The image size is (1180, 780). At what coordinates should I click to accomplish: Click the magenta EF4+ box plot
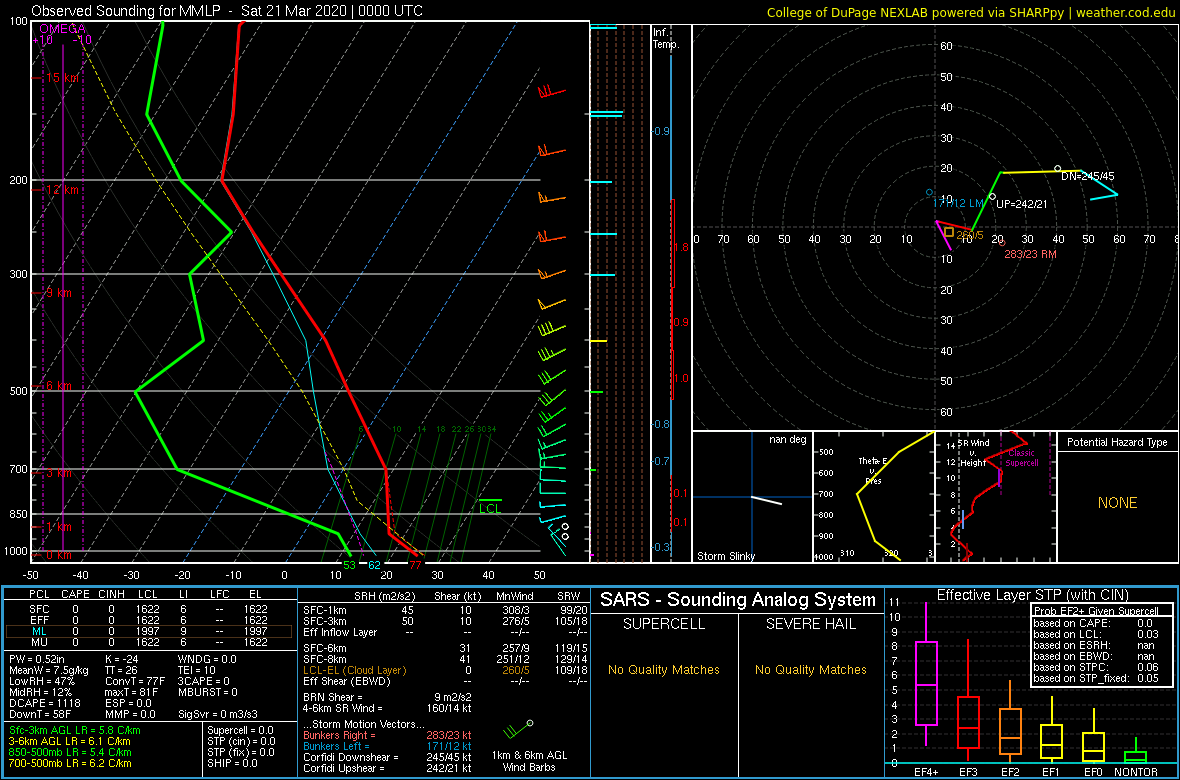tap(925, 675)
